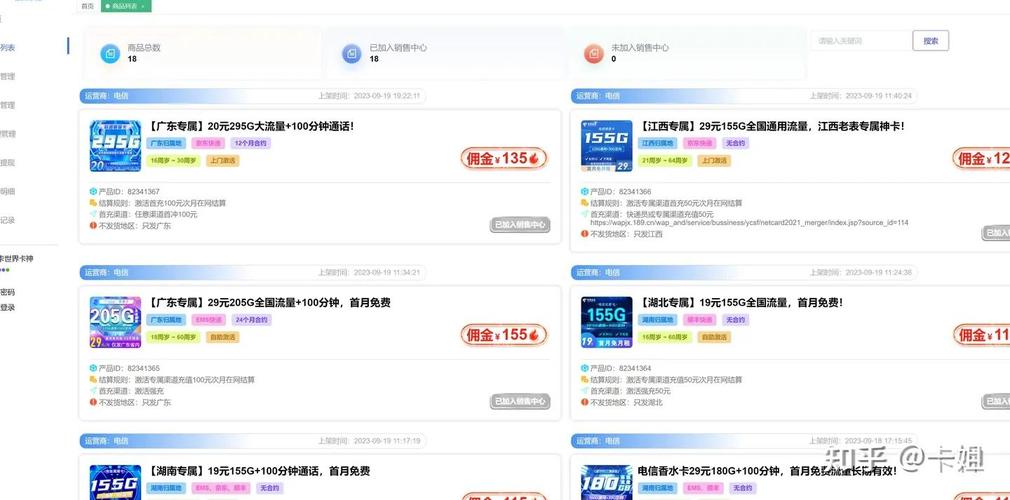Screen dimensions: 1010x500
Task: Open the 电信香水卡29元180G title
Action: 767,471
